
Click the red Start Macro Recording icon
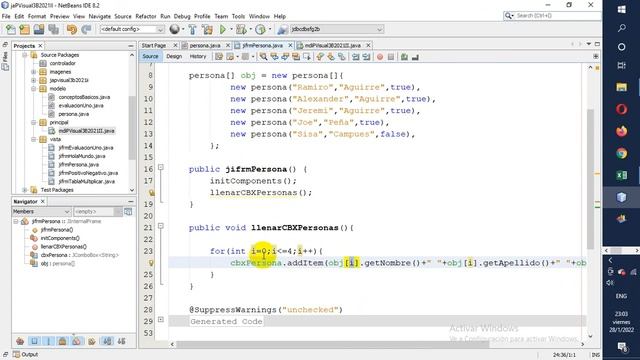coord(380,57)
